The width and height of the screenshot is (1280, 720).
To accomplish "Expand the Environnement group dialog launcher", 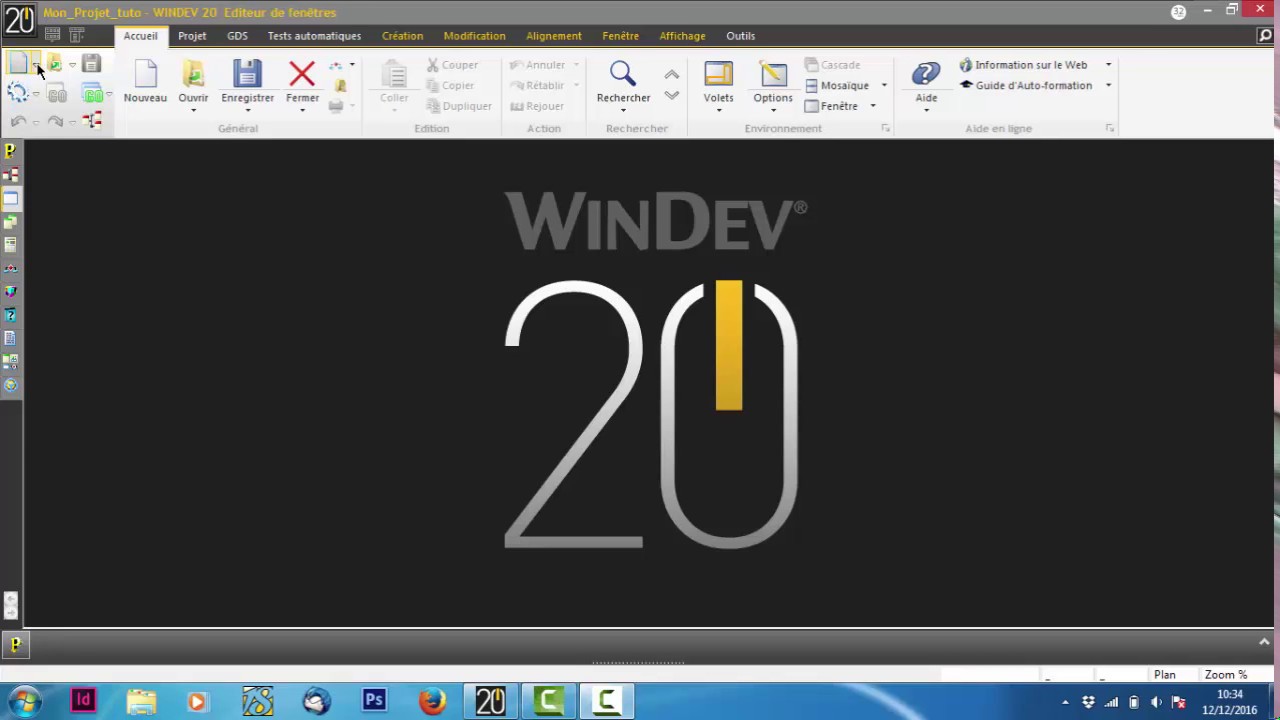I will pyautogui.click(x=885, y=129).
